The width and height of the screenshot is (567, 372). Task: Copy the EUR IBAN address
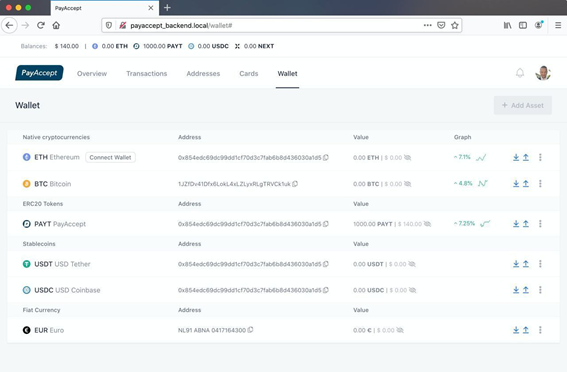[x=250, y=330]
